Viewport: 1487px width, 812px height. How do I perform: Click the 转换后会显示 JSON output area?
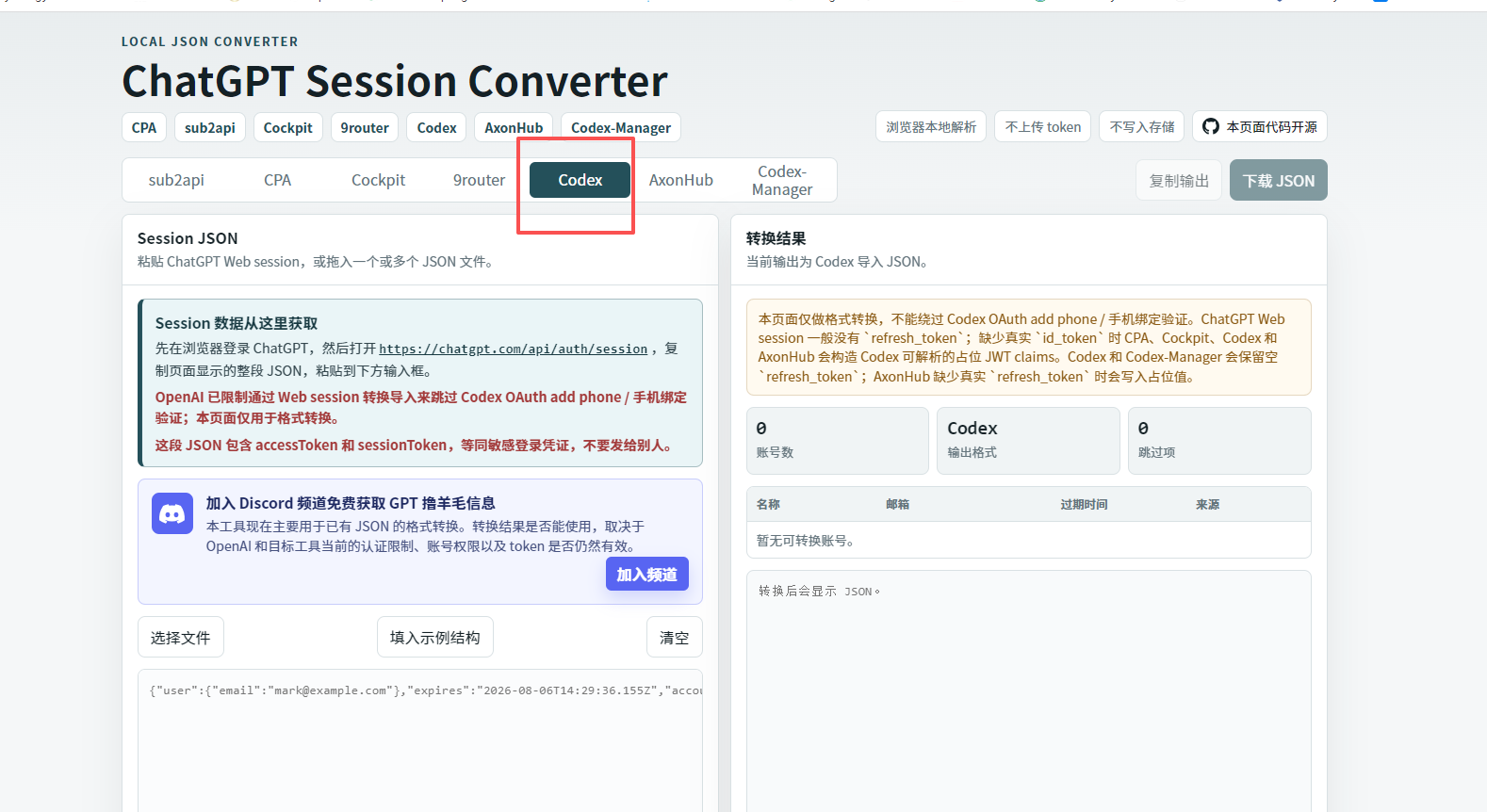click(1029, 690)
